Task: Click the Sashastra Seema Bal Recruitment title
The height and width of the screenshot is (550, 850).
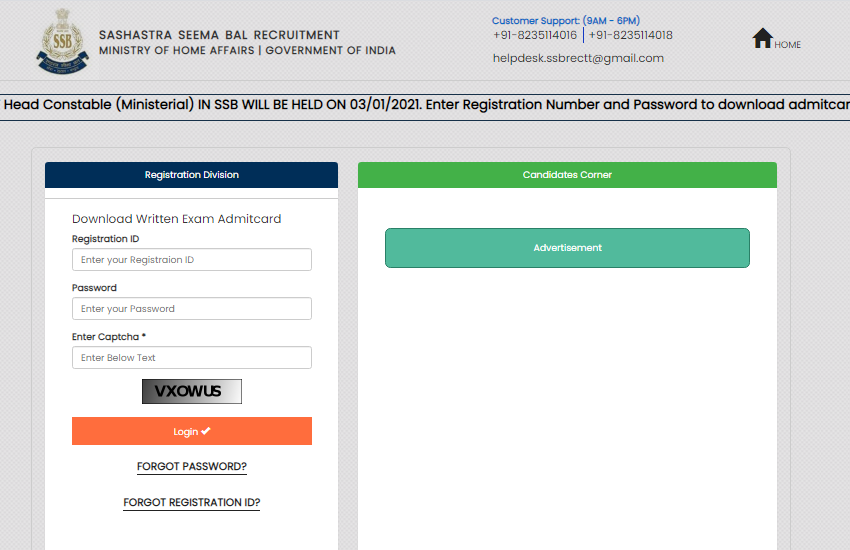Action: pyautogui.click(x=219, y=35)
